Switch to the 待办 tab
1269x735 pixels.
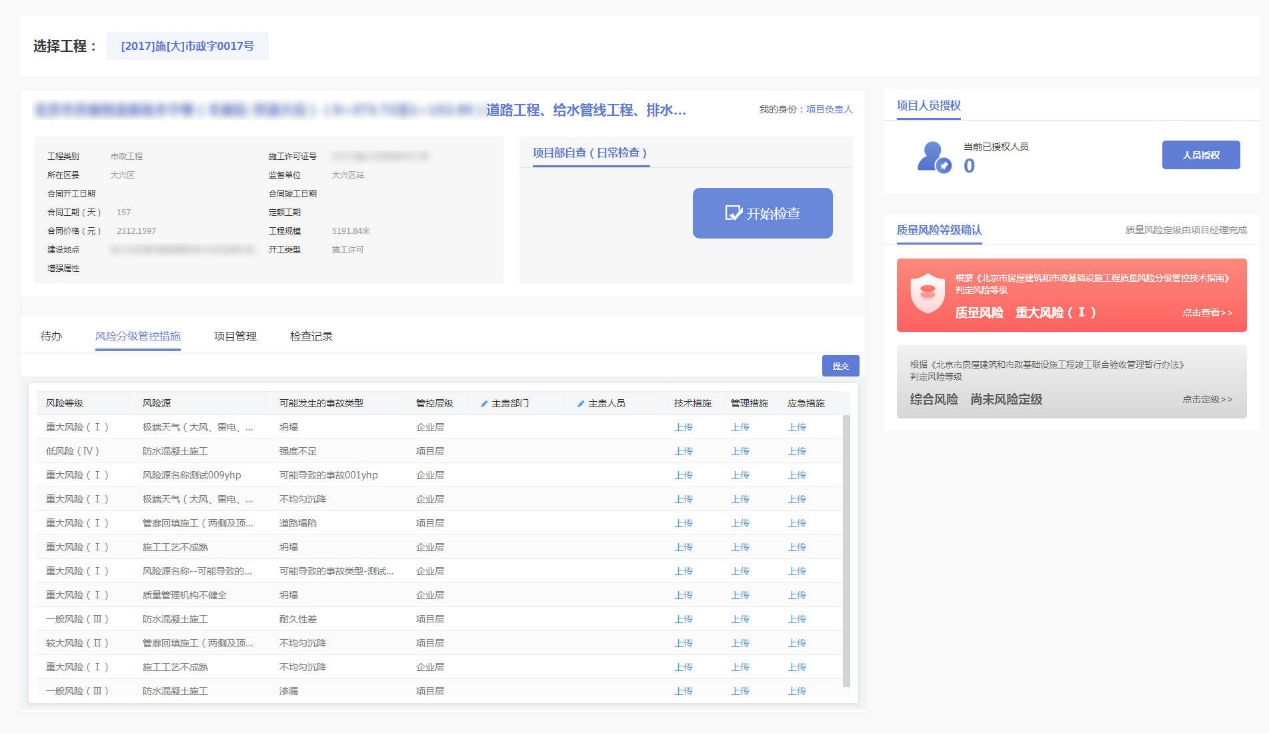51,336
